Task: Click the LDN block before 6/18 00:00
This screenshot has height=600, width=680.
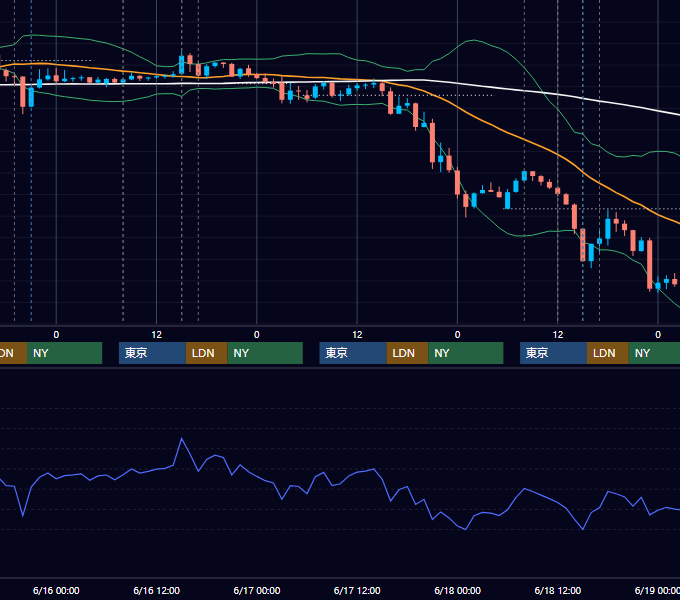Action: pyautogui.click(x=407, y=353)
